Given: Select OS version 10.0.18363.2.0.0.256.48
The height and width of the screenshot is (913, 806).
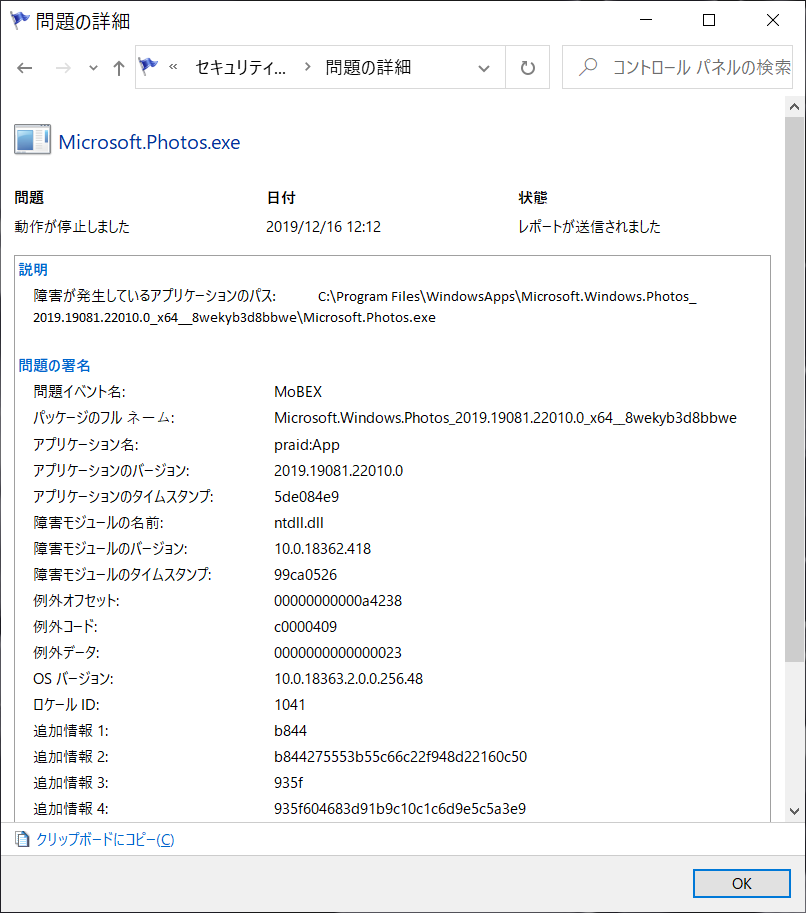Looking at the screenshot, I should (348, 679).
